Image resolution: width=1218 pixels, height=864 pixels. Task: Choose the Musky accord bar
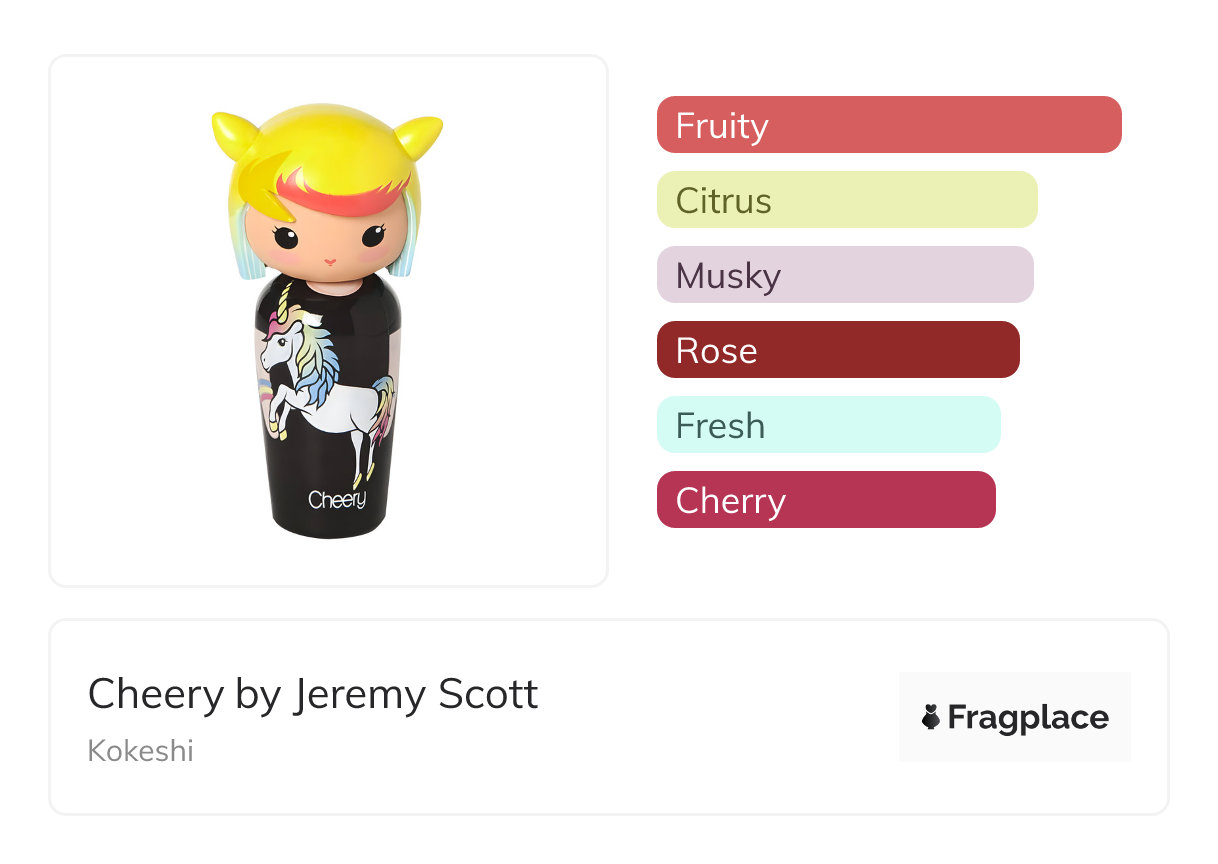point(844,275)
